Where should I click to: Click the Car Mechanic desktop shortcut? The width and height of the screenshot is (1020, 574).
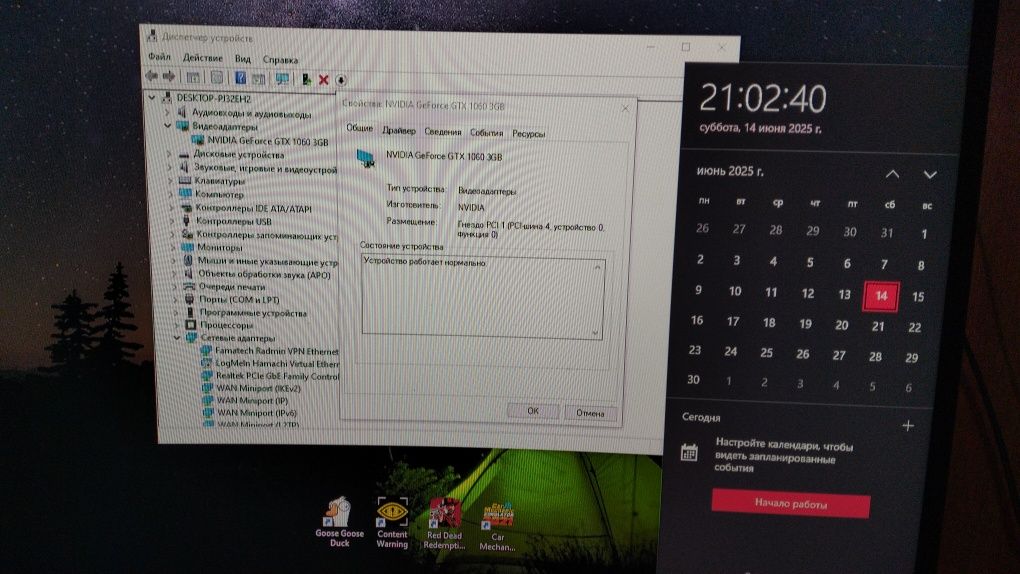(x=498, y=527)
